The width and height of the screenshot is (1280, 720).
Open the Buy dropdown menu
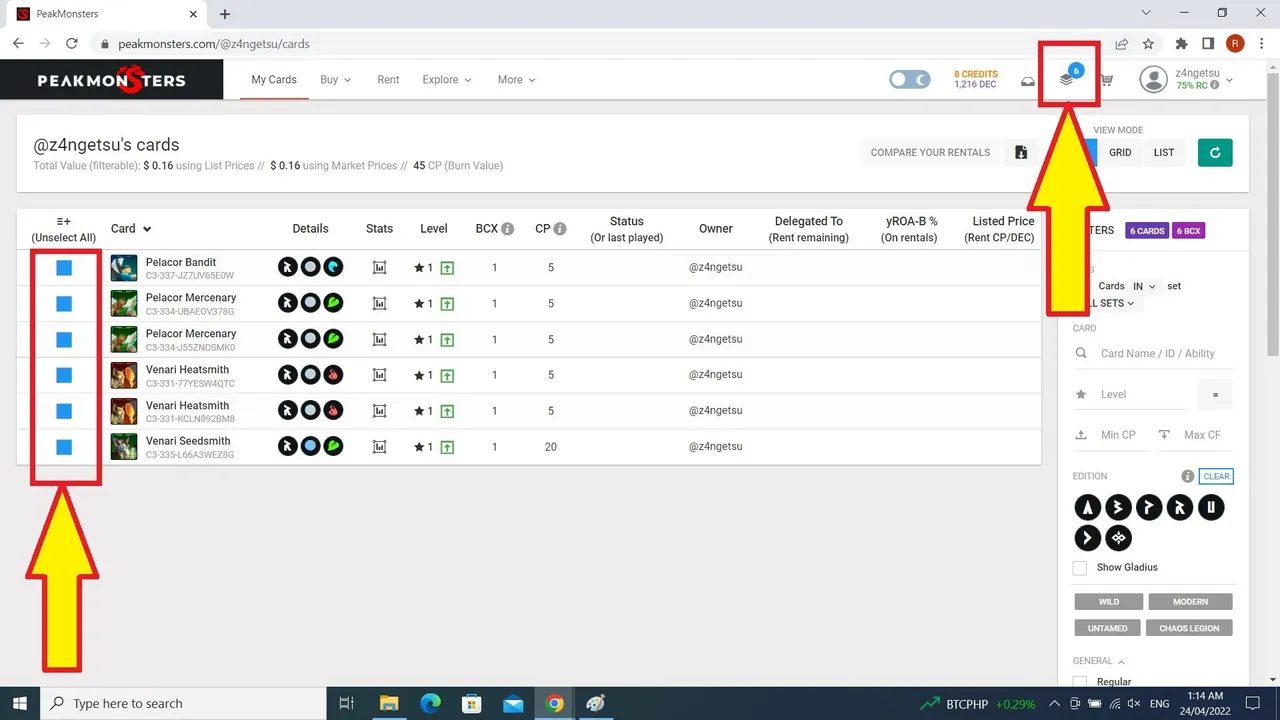pos(335,80)
